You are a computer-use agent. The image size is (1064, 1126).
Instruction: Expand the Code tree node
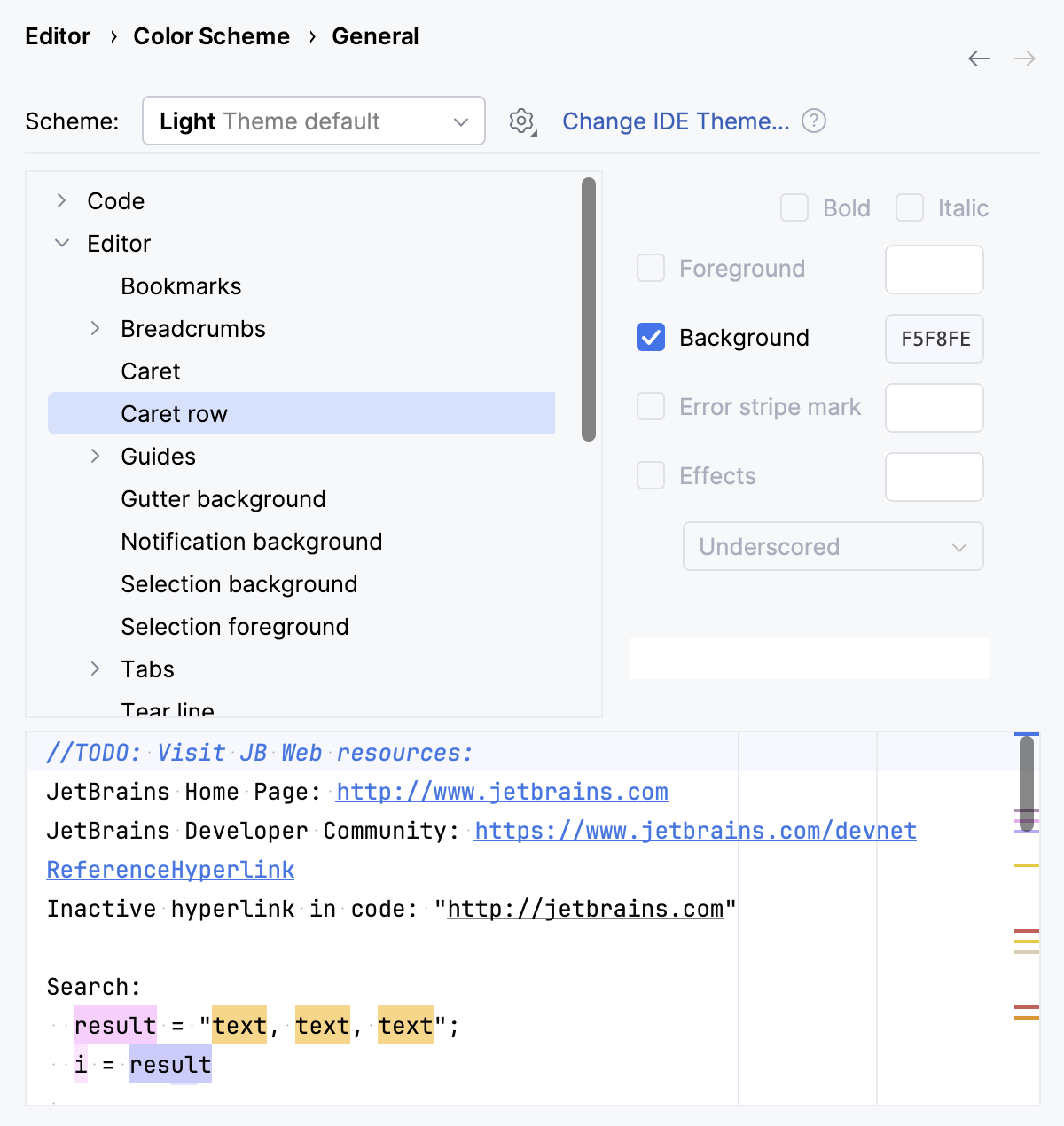[x=60, y=200]
